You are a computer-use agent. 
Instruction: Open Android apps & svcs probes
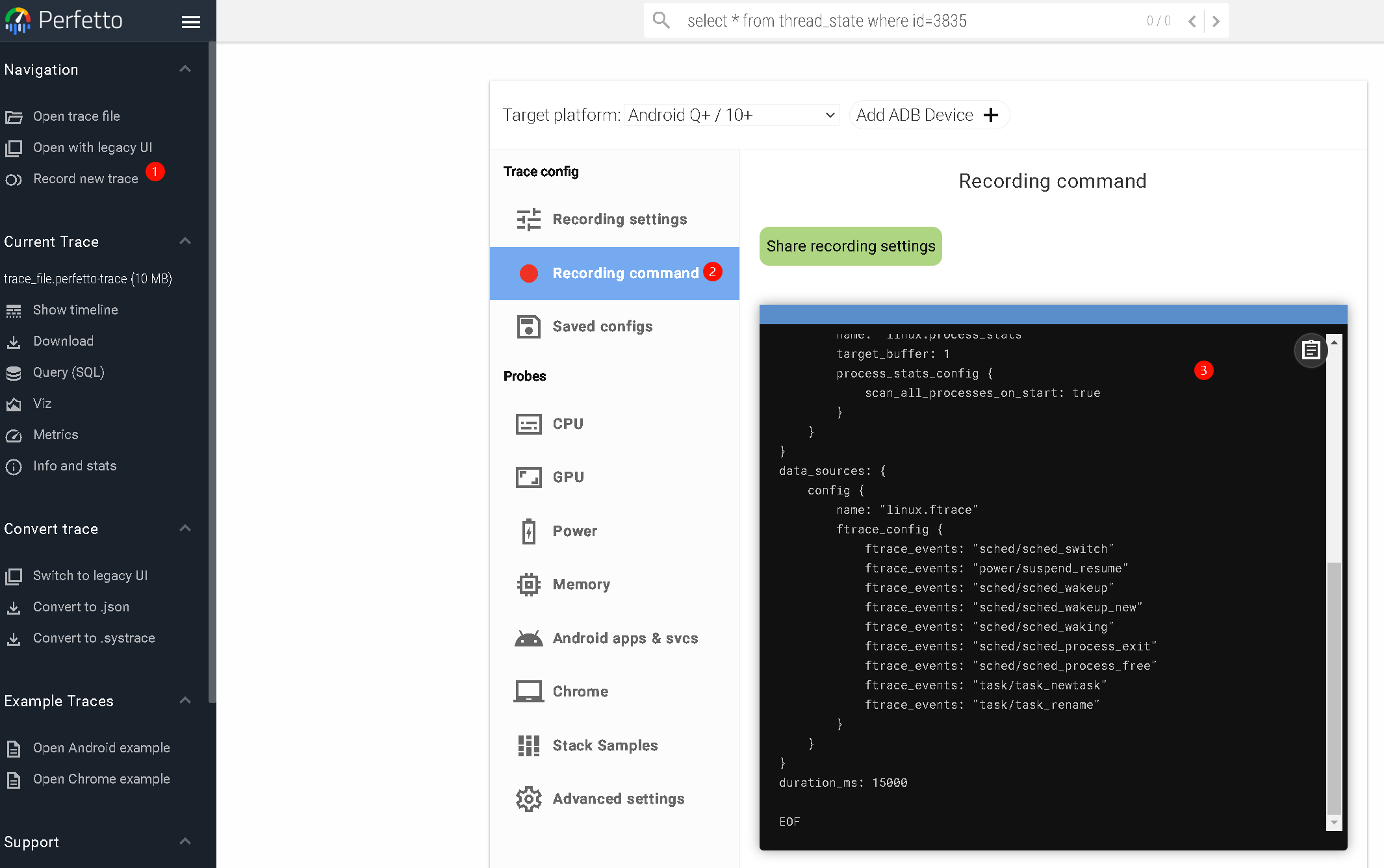tap(624, 638)
